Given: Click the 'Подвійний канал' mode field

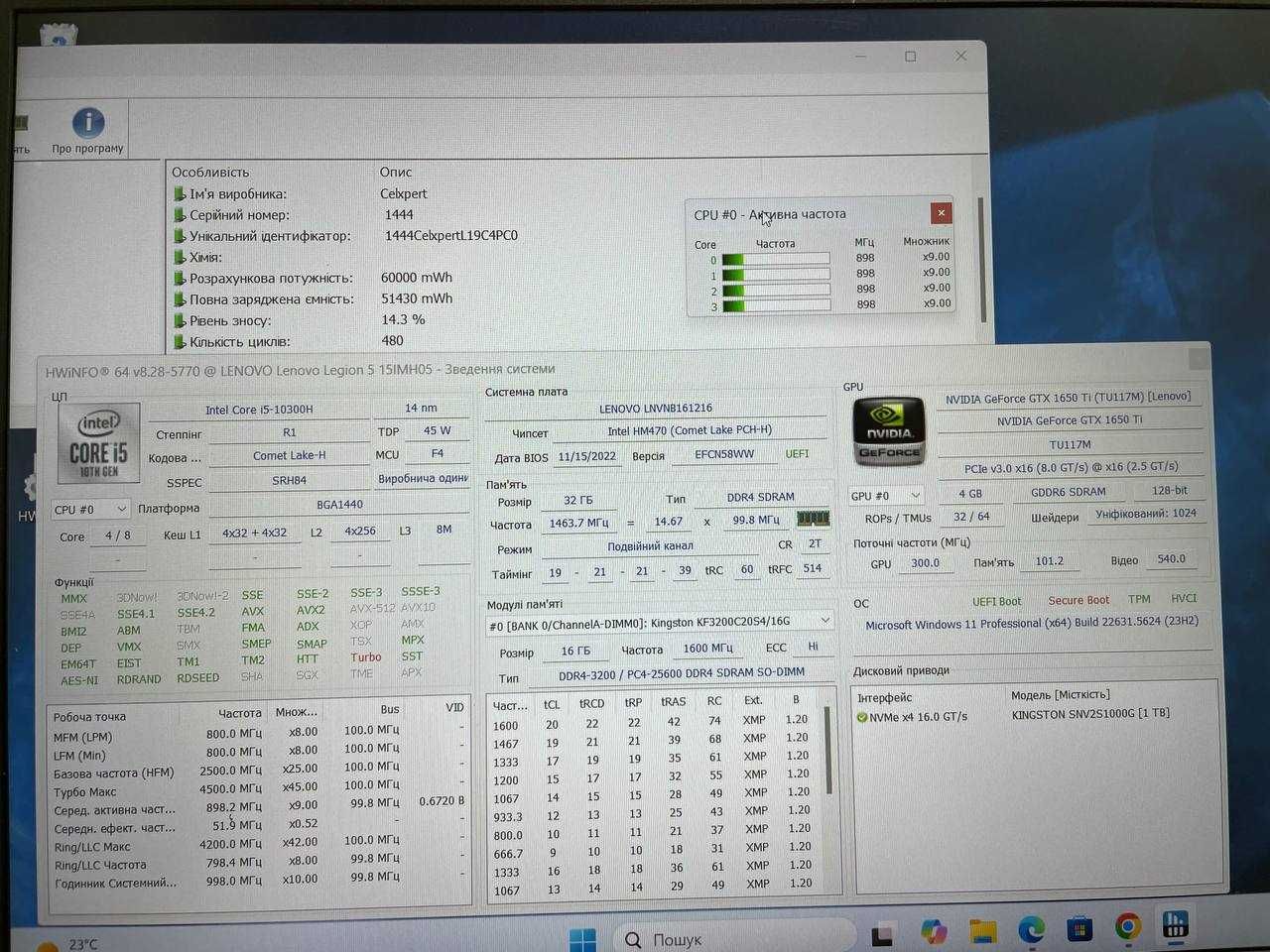Looking at the screenshot, I should point(650,546).
